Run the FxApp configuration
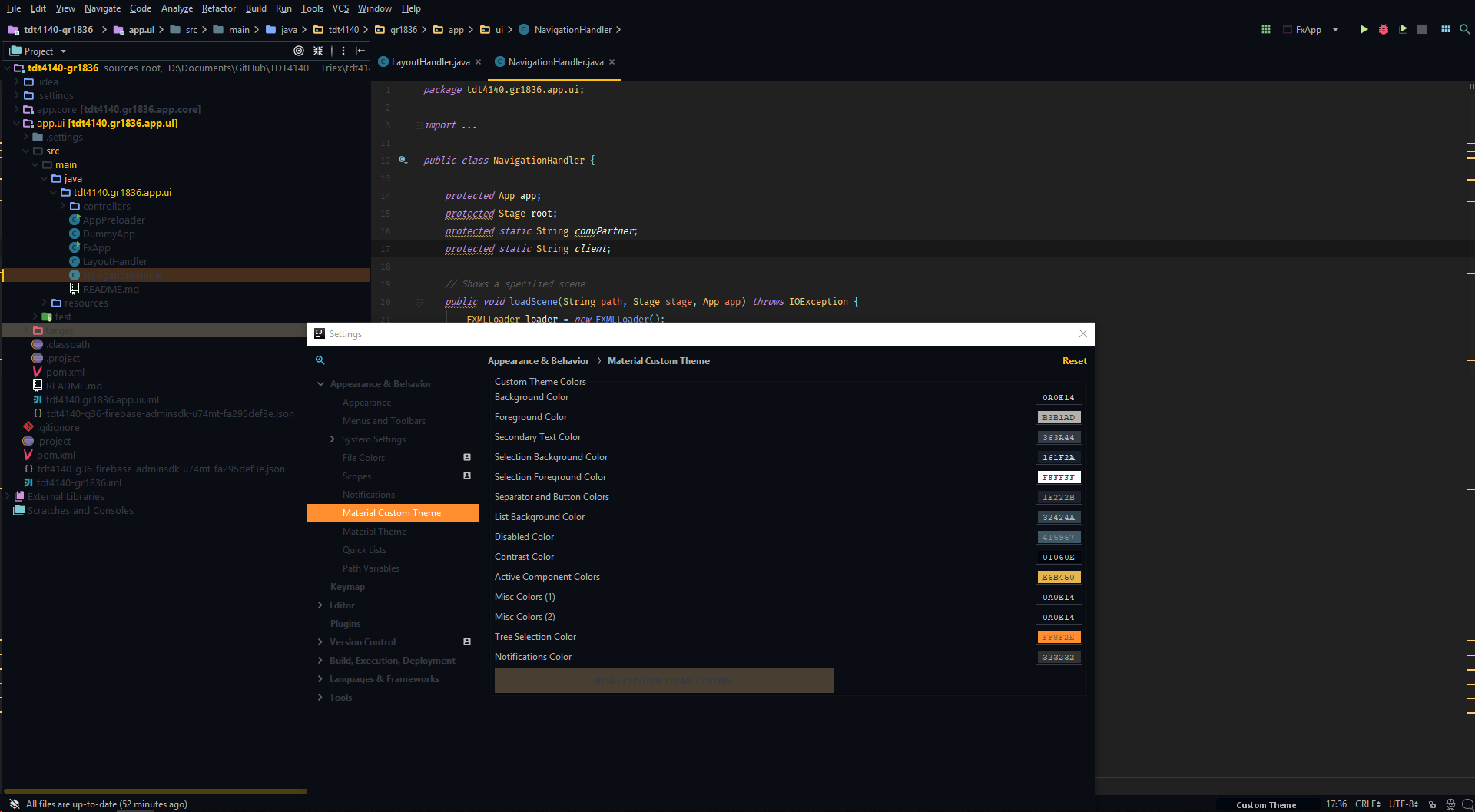Viewport: 1475px width, 812px height. tap(1364, 29)
